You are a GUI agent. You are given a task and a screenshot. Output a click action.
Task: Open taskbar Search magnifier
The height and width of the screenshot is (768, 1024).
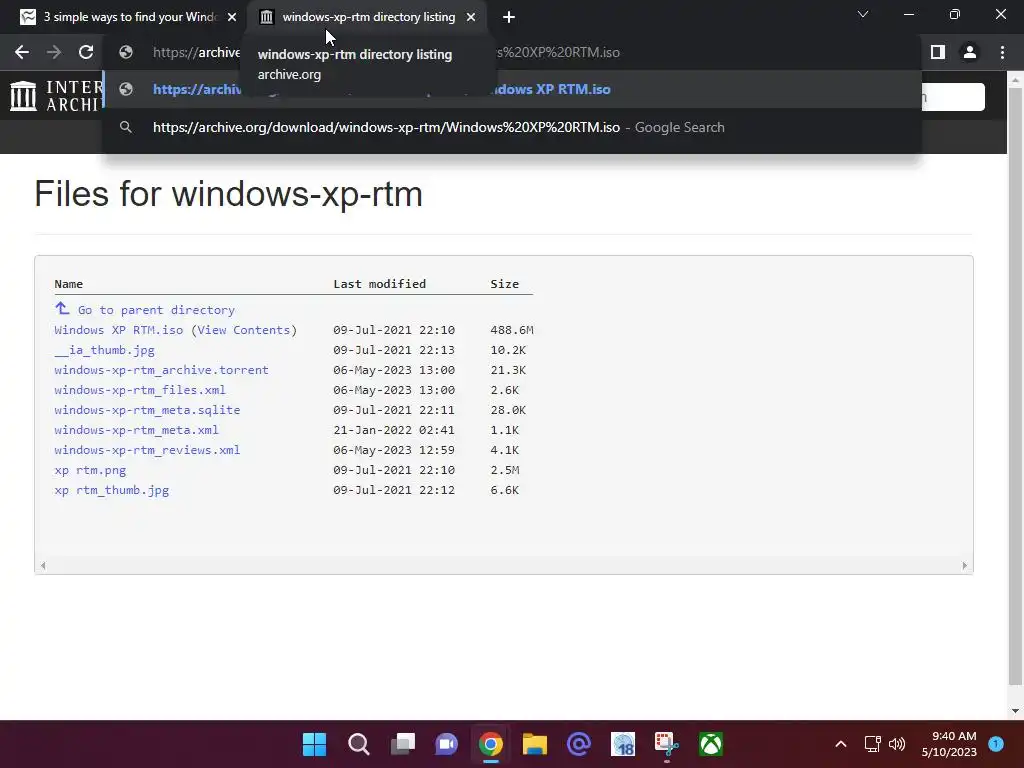point(359,744)
